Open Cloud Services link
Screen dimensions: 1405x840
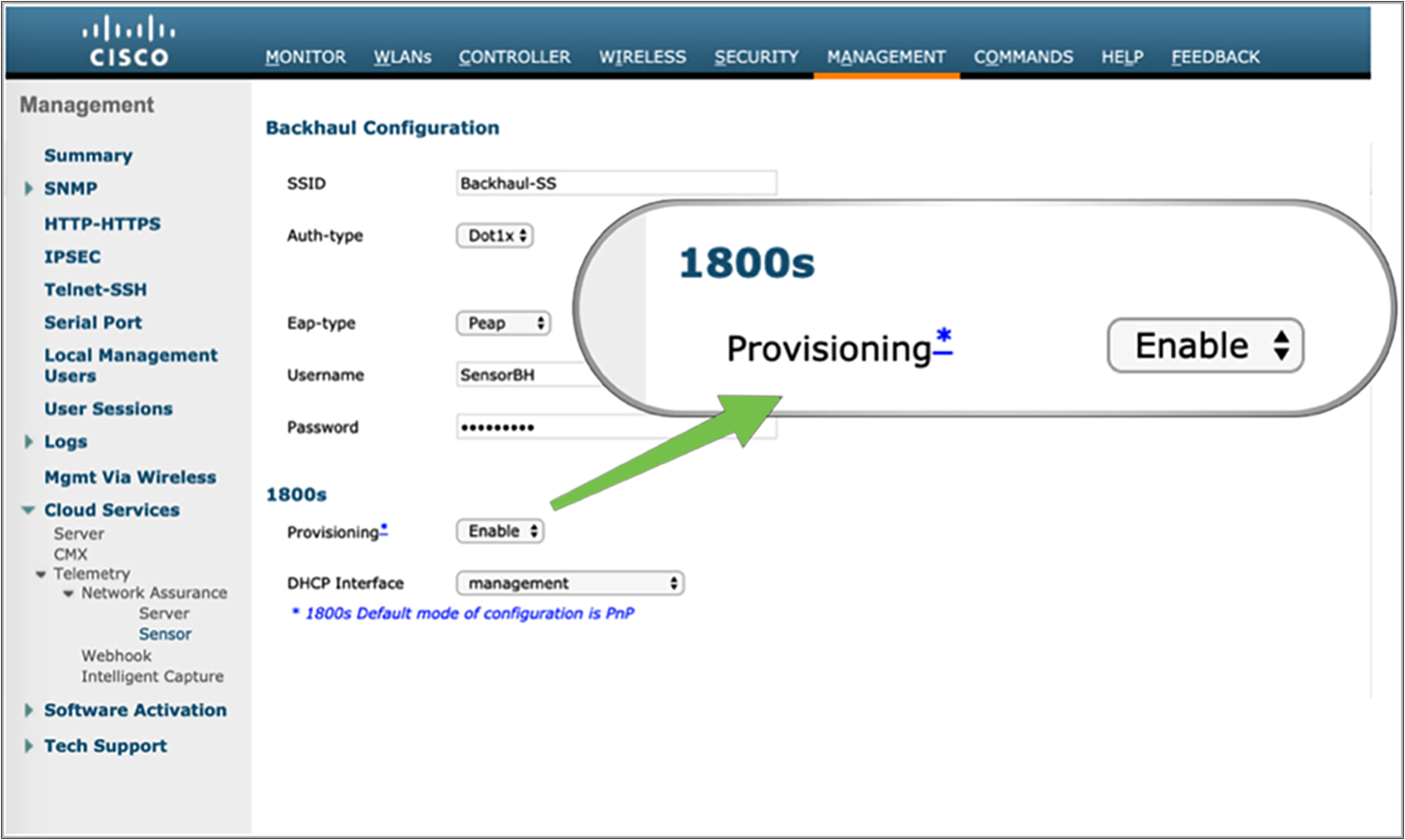point(111,509)
